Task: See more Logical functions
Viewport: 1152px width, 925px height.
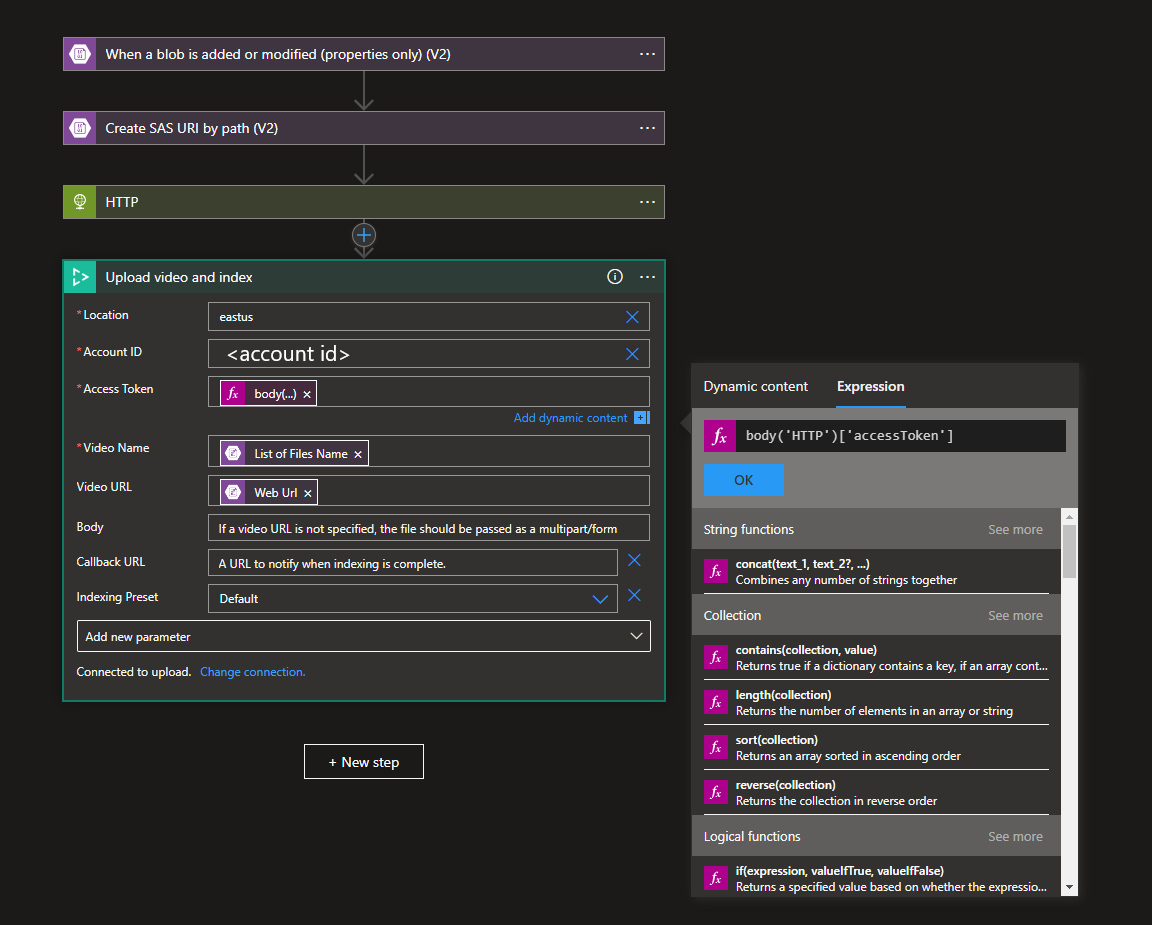Action: click(1015, 837)
